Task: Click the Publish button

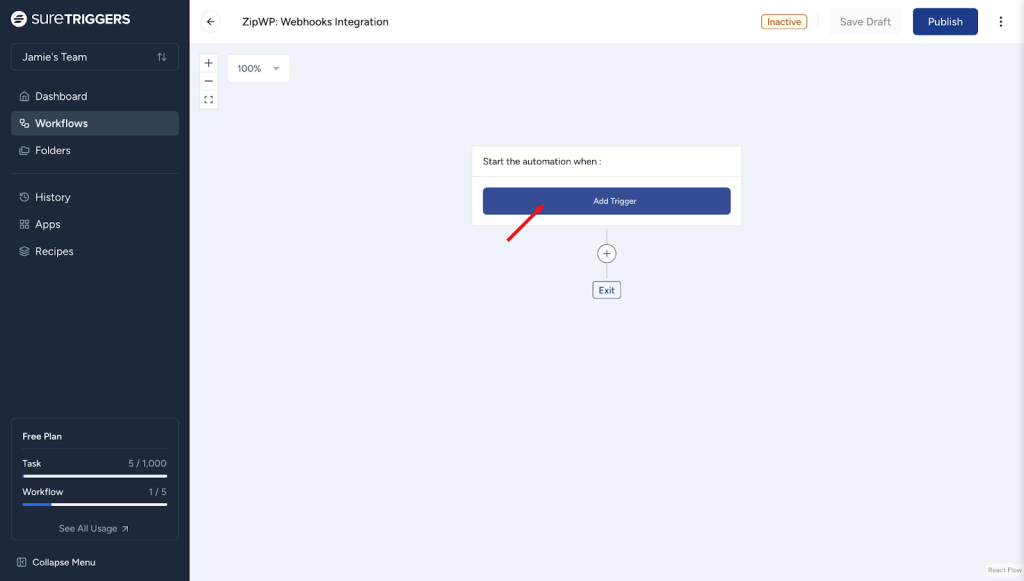Action: (945, 22)
